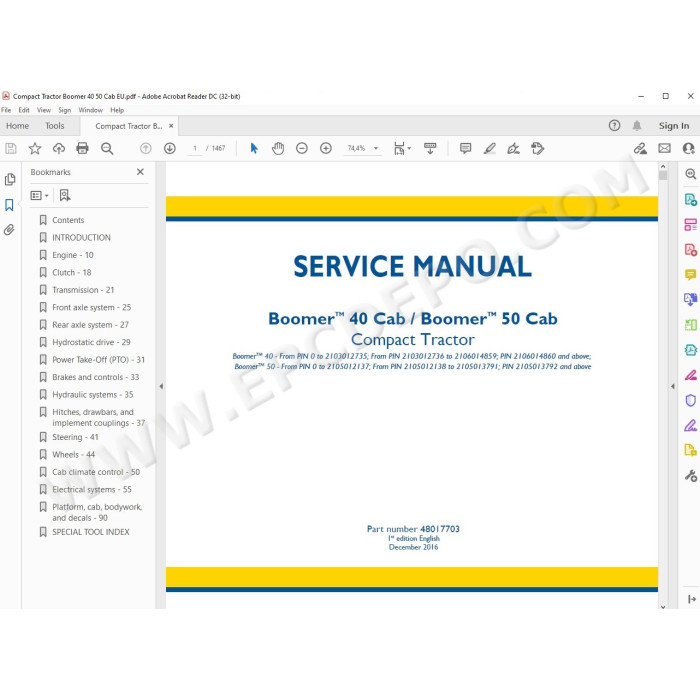
Task: Click the Save file icon
Action: 11,148
